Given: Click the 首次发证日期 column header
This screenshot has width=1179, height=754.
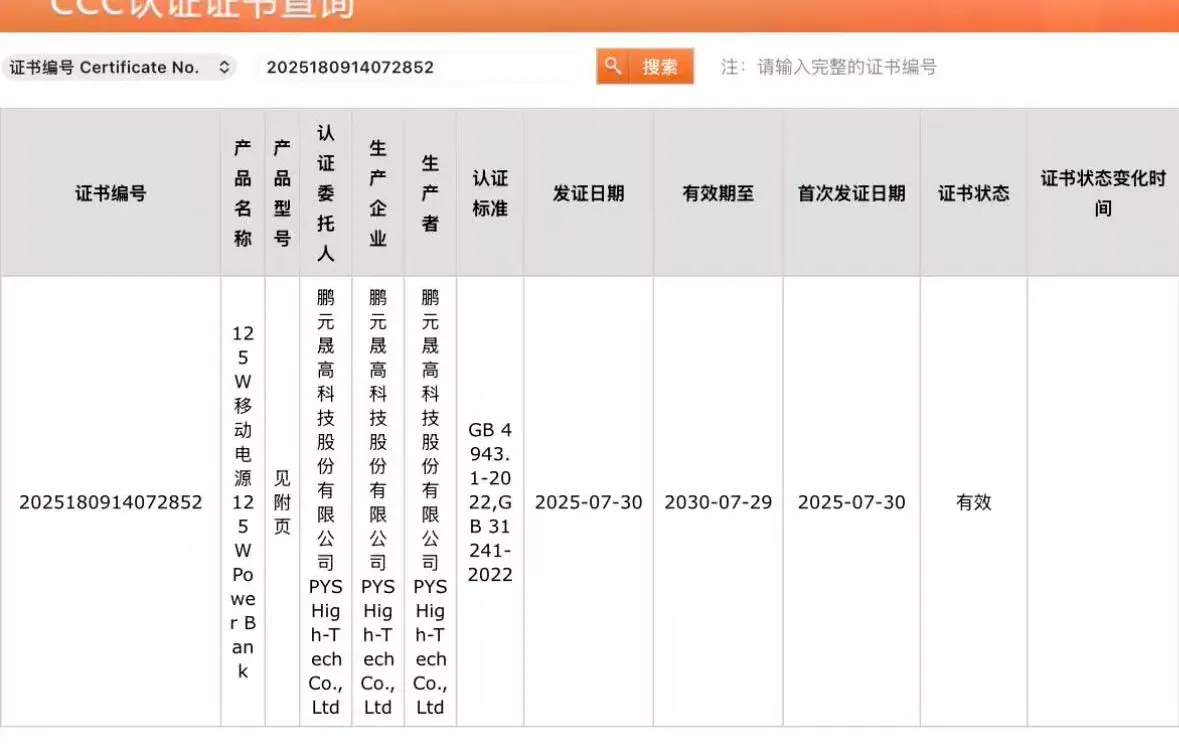Looking at the screenshot, I should point(851,193).
